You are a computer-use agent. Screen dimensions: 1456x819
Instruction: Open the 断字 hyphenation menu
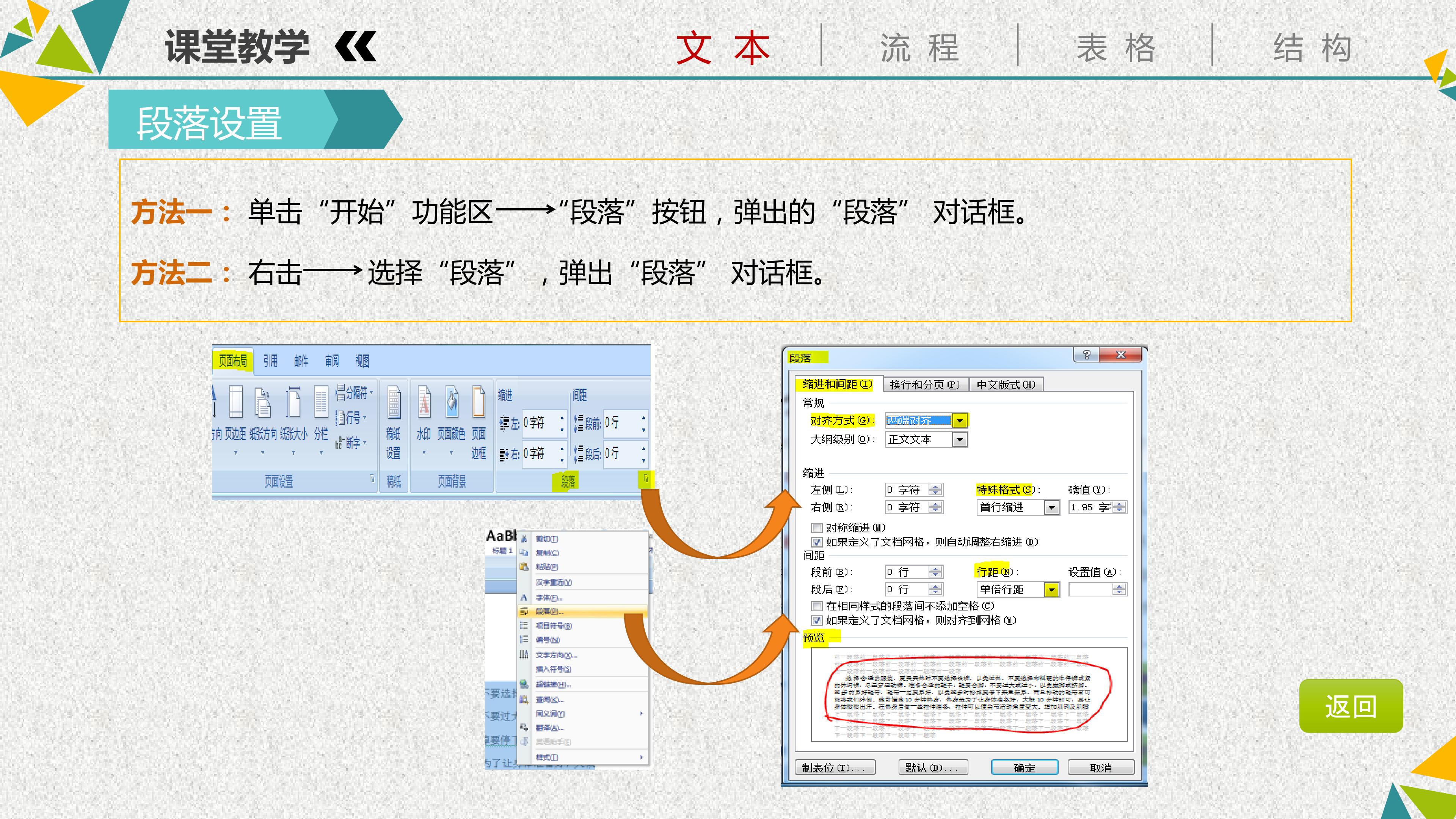tap(350, 442)
